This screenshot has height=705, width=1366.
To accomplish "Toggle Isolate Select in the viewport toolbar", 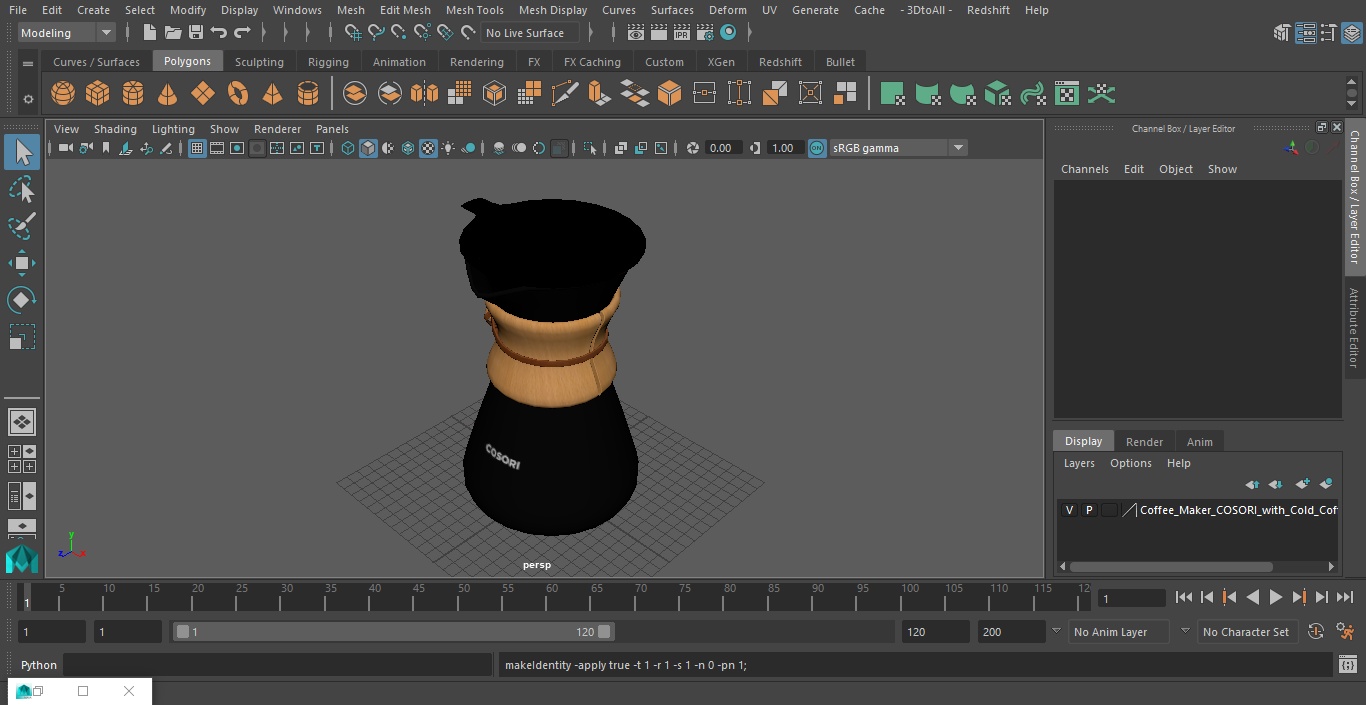I will point(590,148).
